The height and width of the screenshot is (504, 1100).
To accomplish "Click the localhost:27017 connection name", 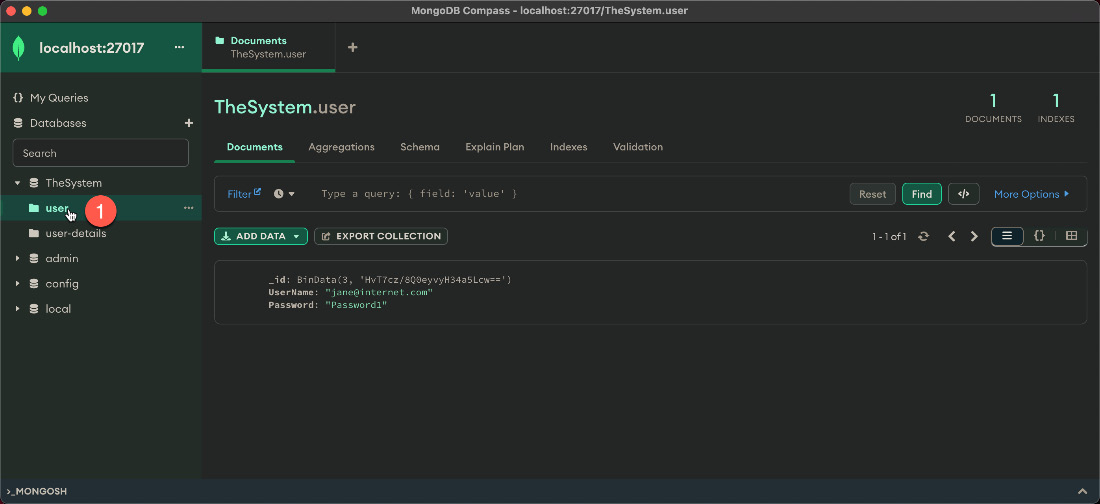I will click(x=92, y=48).
